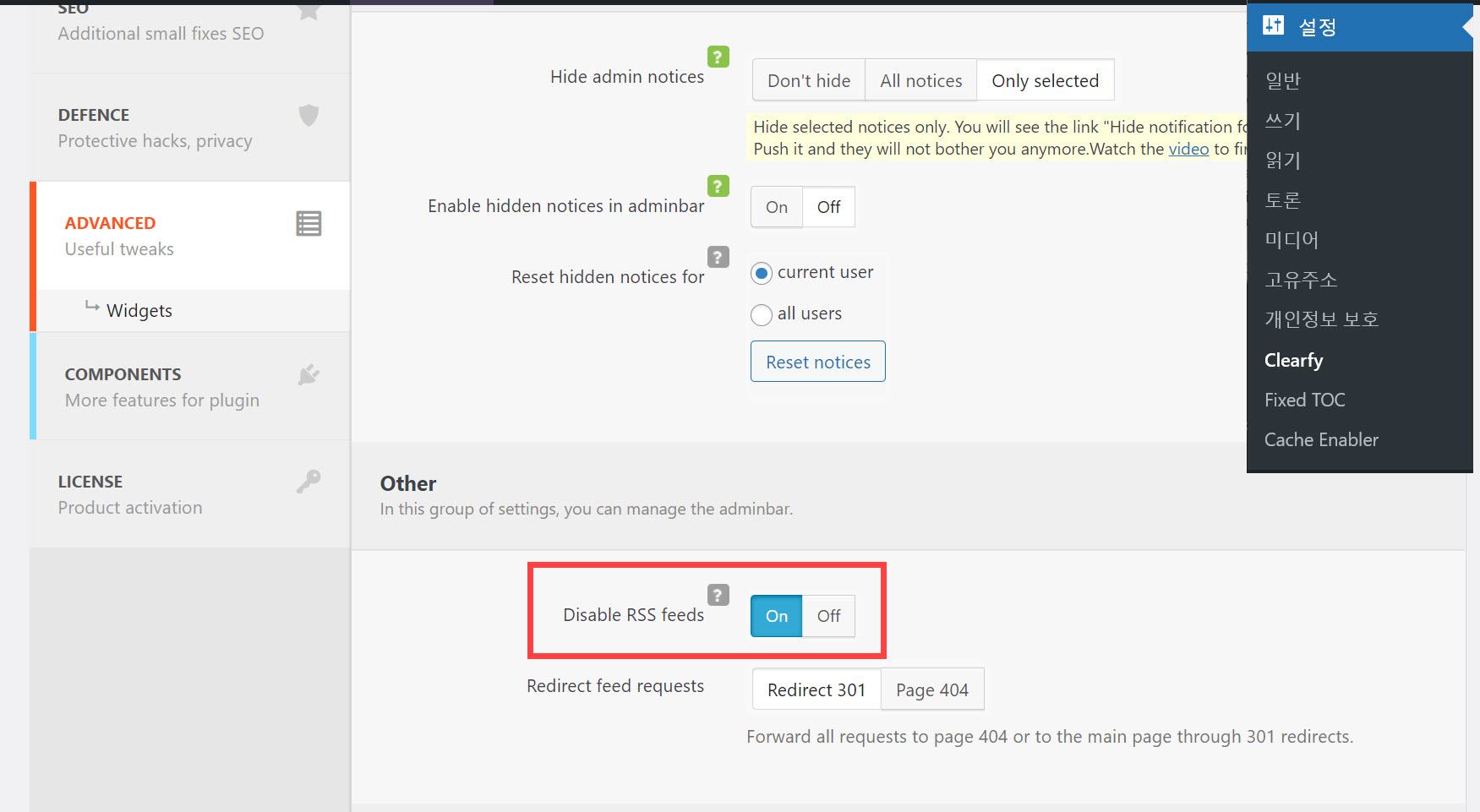Open the 읽기 submenu item
The width and height of the screenshot is (1480, 812).
click(x=1282, y=160)
